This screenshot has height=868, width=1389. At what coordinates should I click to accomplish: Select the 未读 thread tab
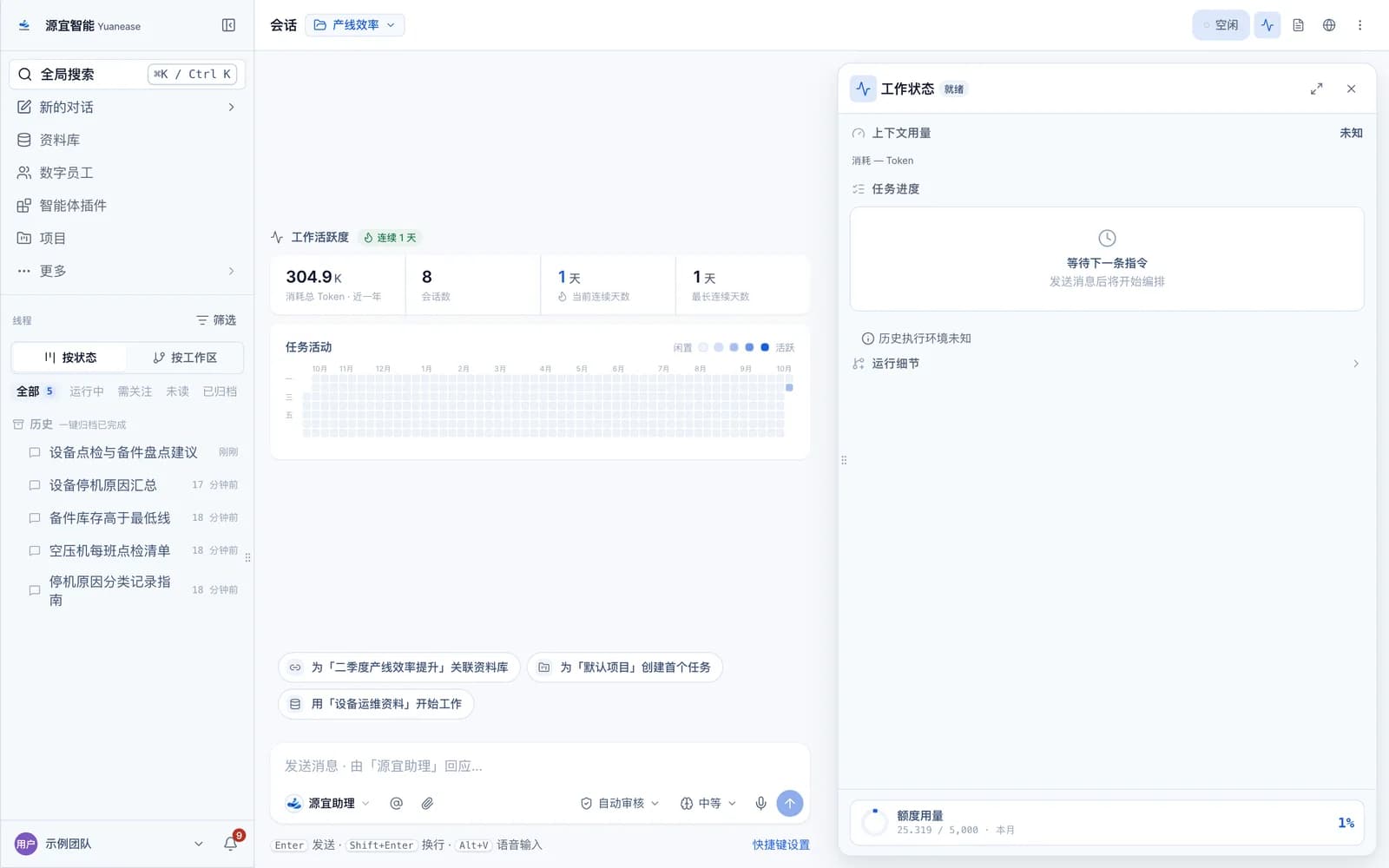[177, 391]
